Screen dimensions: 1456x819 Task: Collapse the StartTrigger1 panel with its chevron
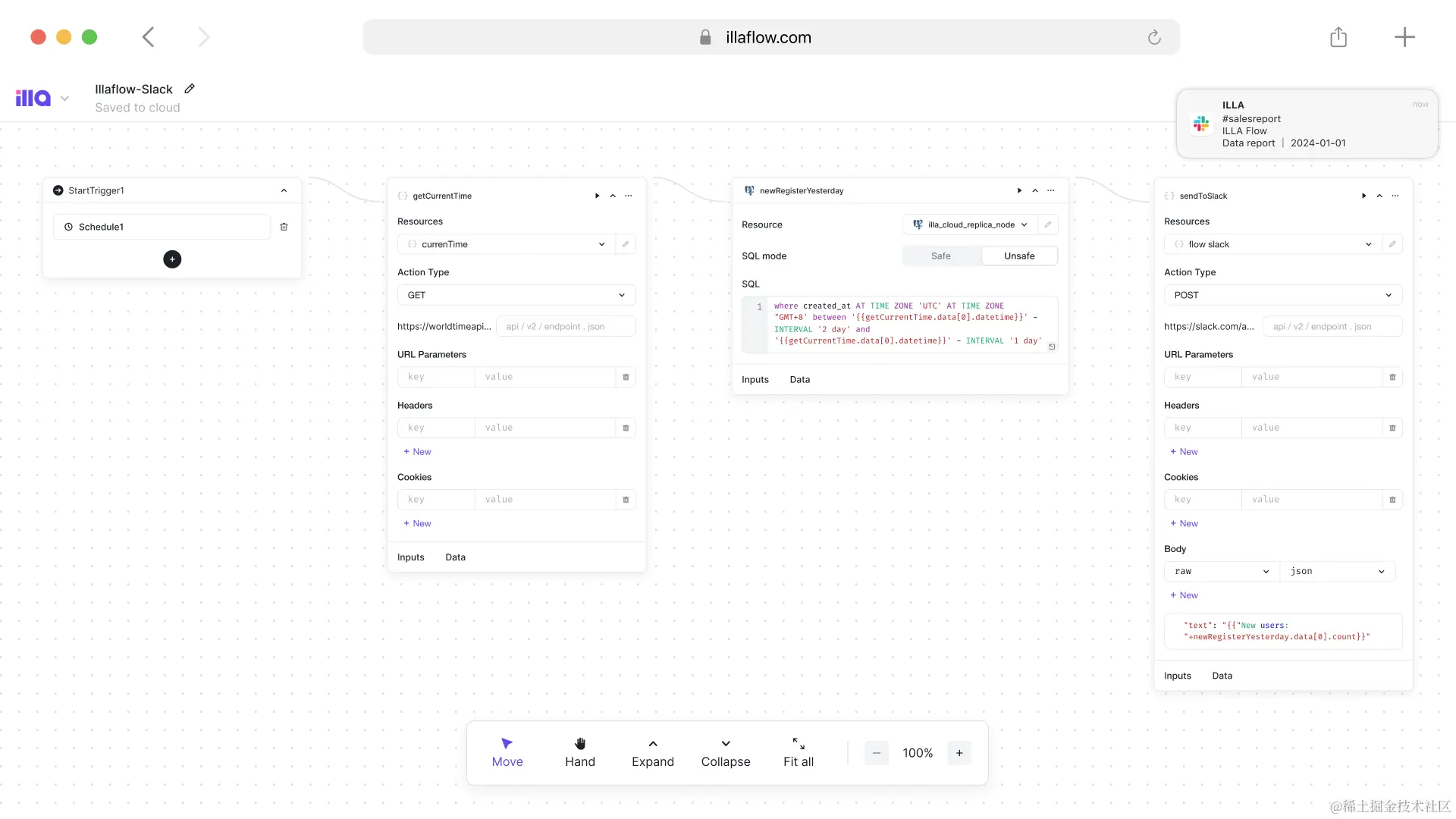[284, 190]
